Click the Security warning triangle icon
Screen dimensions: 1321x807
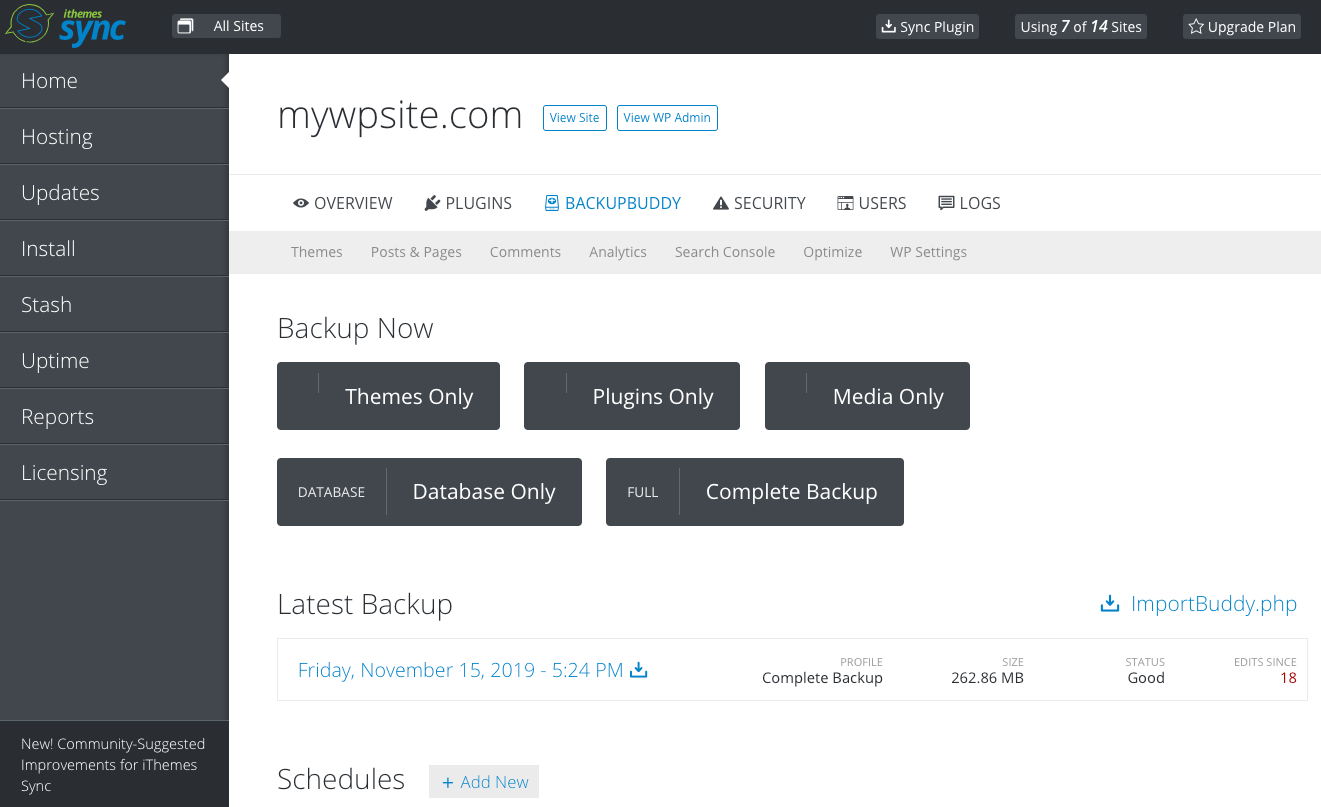[x=721, y=203]
